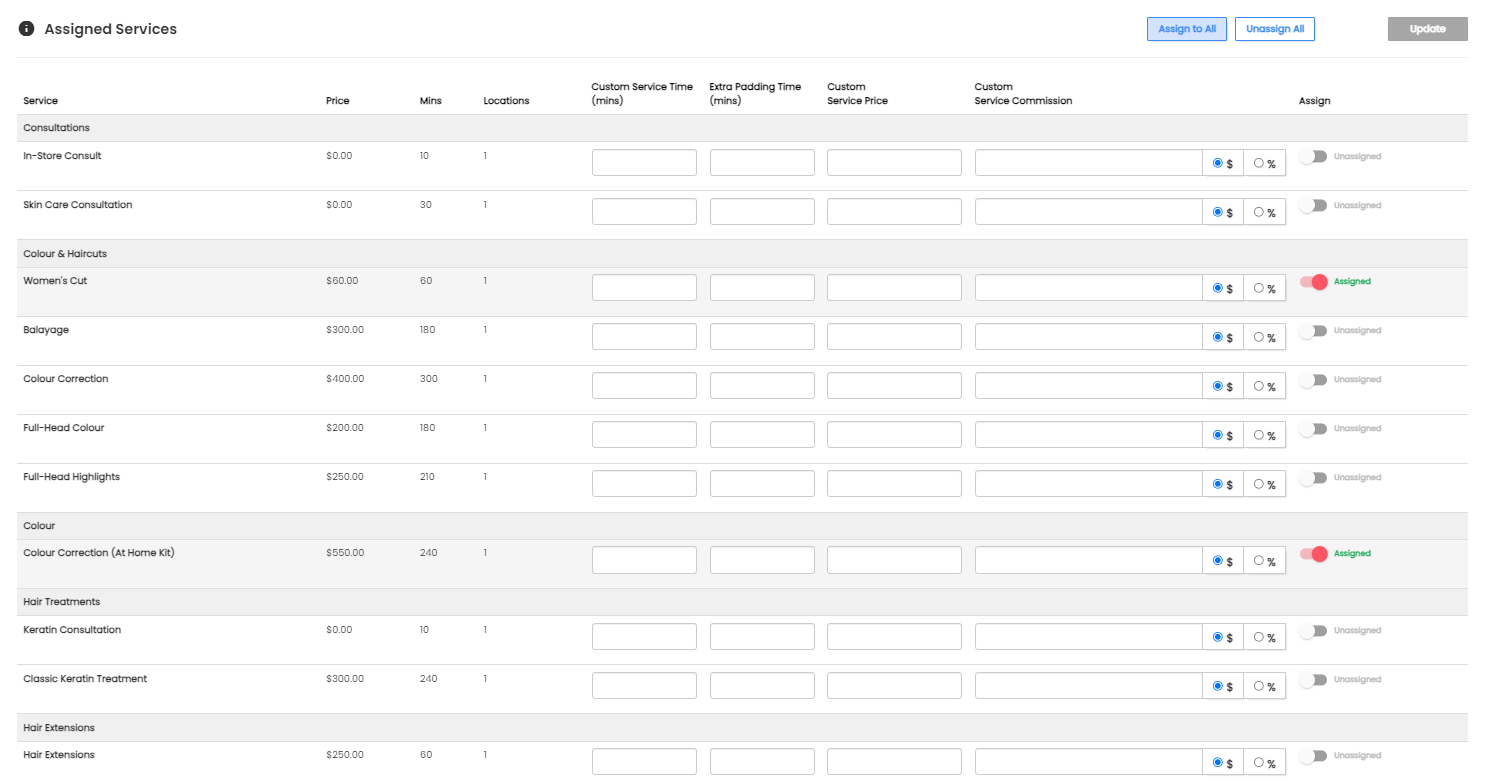
Task: Click Custom Service Price field for In-Store Consult
Action: pos(894,163)
